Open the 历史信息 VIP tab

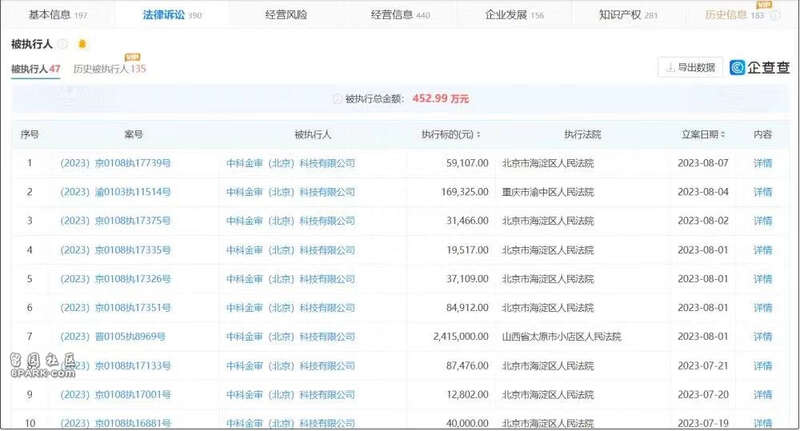(x=735, y=15)
